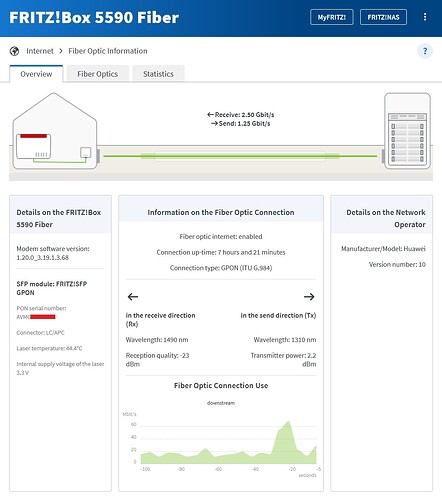Viewport: 442px width, 500px height.
Task: Click the help question mark icon
Action: coord(425,51)
